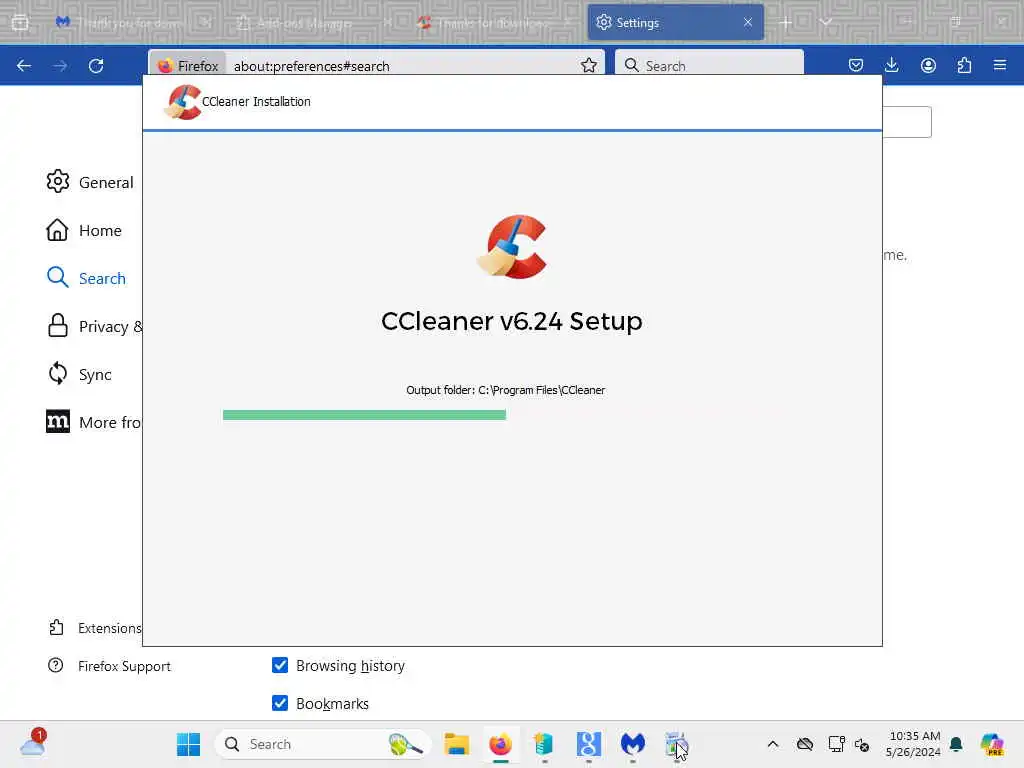
Task: Go back with the Firefox back arrow
Action: pos(24,65)
